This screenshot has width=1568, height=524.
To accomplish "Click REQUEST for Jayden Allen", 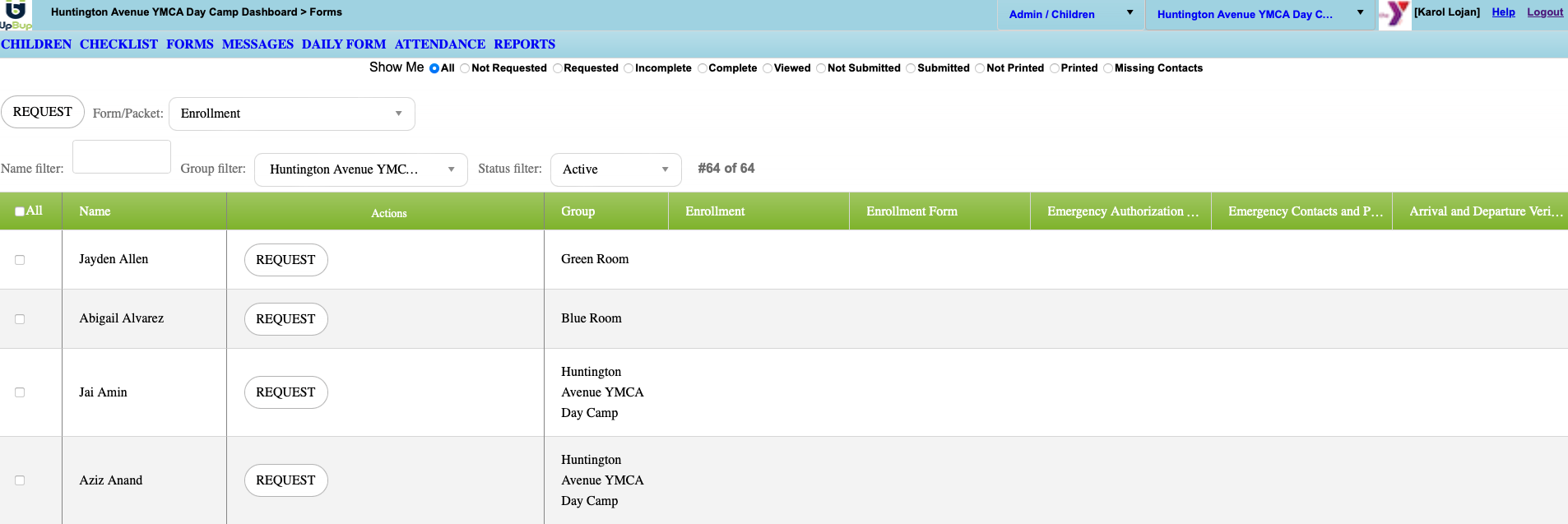I will [285, 260].
